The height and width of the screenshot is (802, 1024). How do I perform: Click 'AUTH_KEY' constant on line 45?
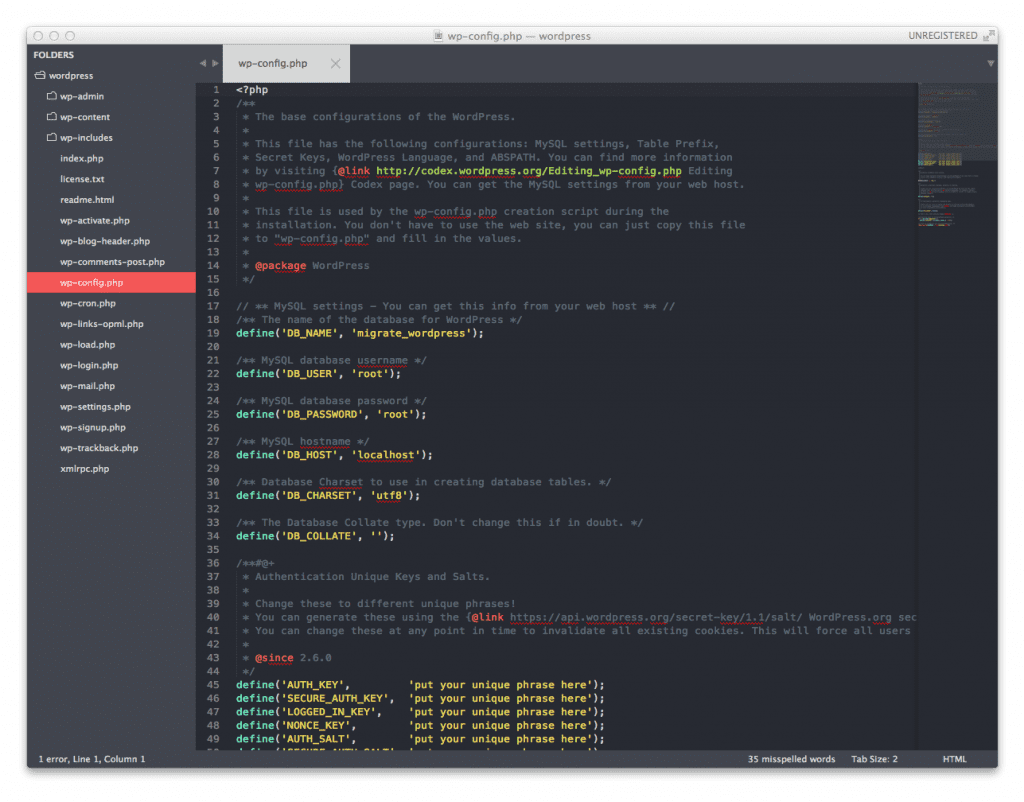pos(312,685)
